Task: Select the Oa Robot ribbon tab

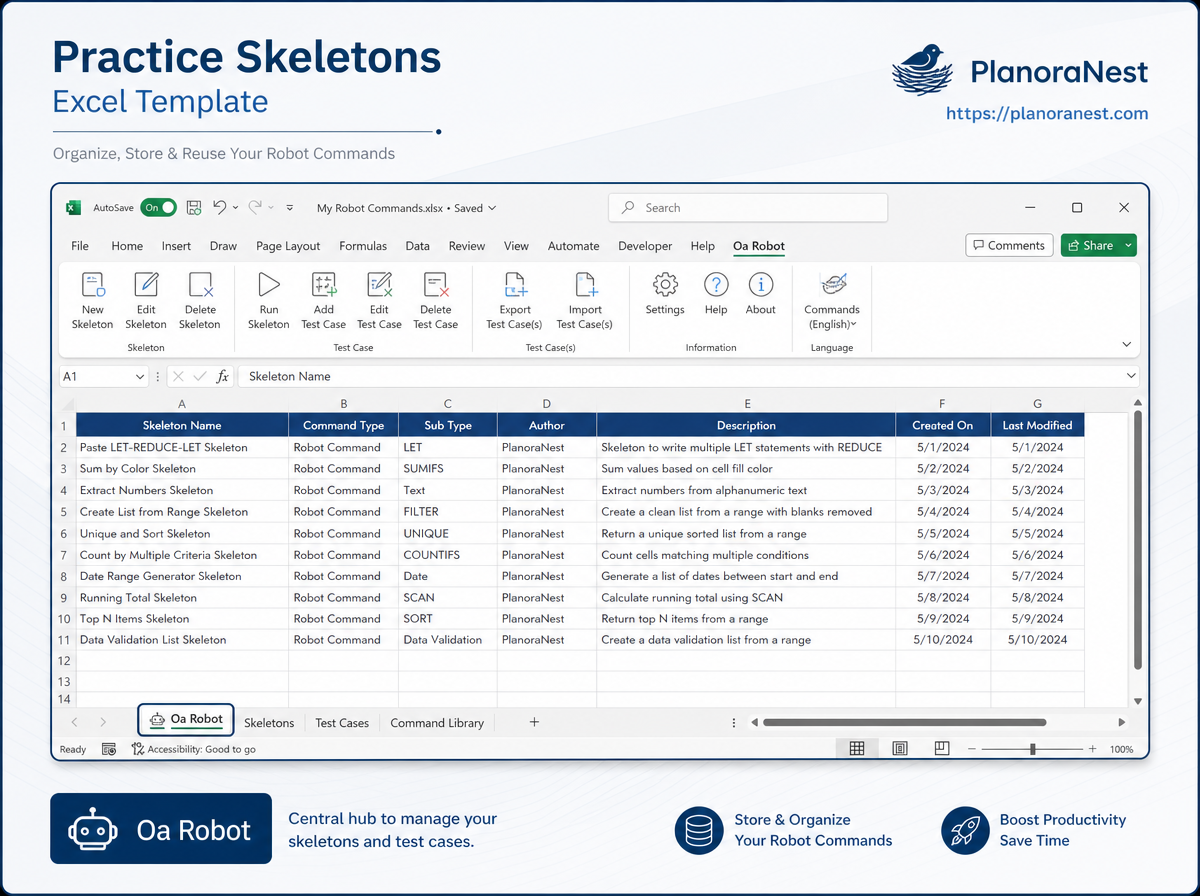Action: 759,246
